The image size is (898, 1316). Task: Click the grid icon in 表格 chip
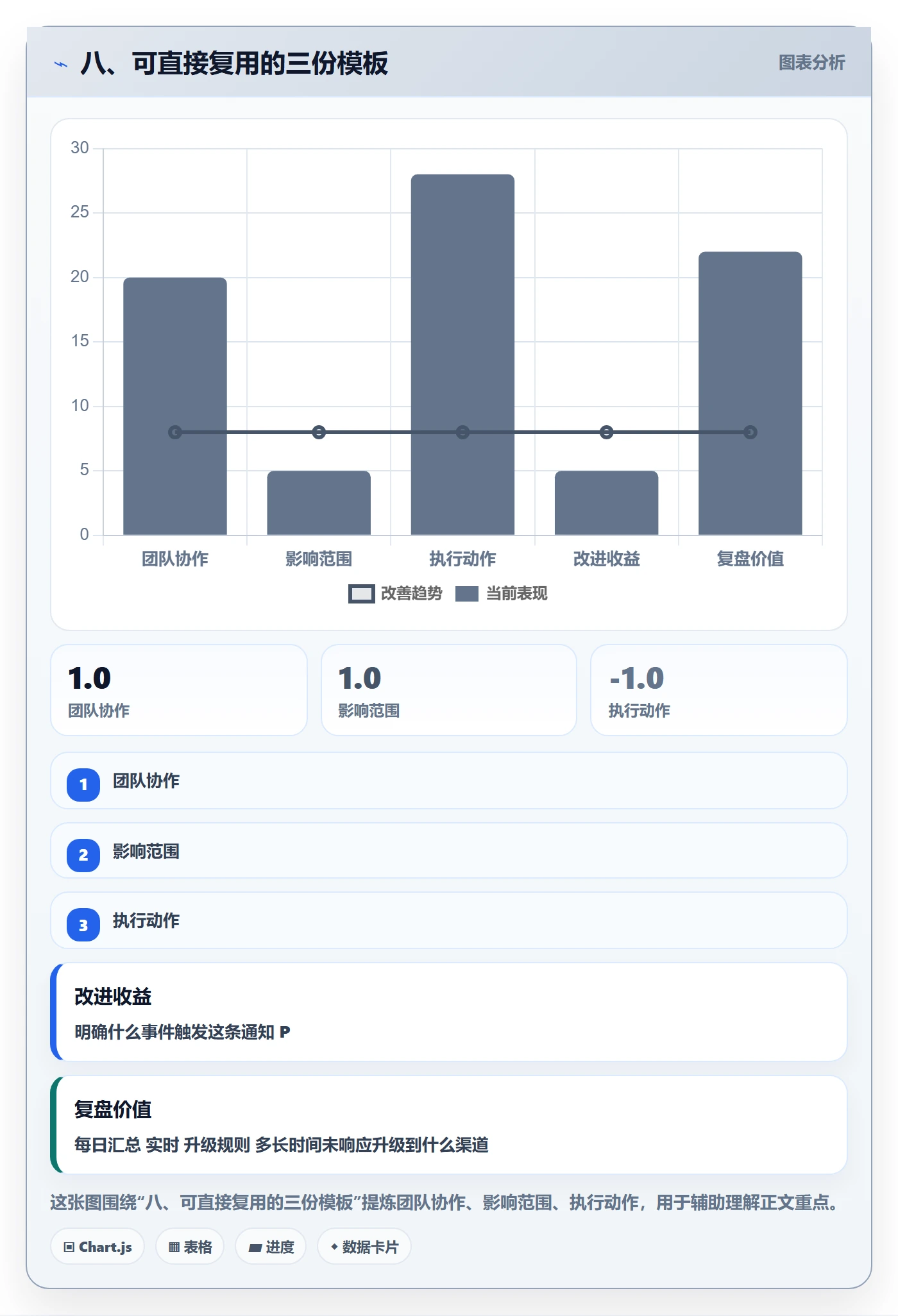(x=174, y=1247)
